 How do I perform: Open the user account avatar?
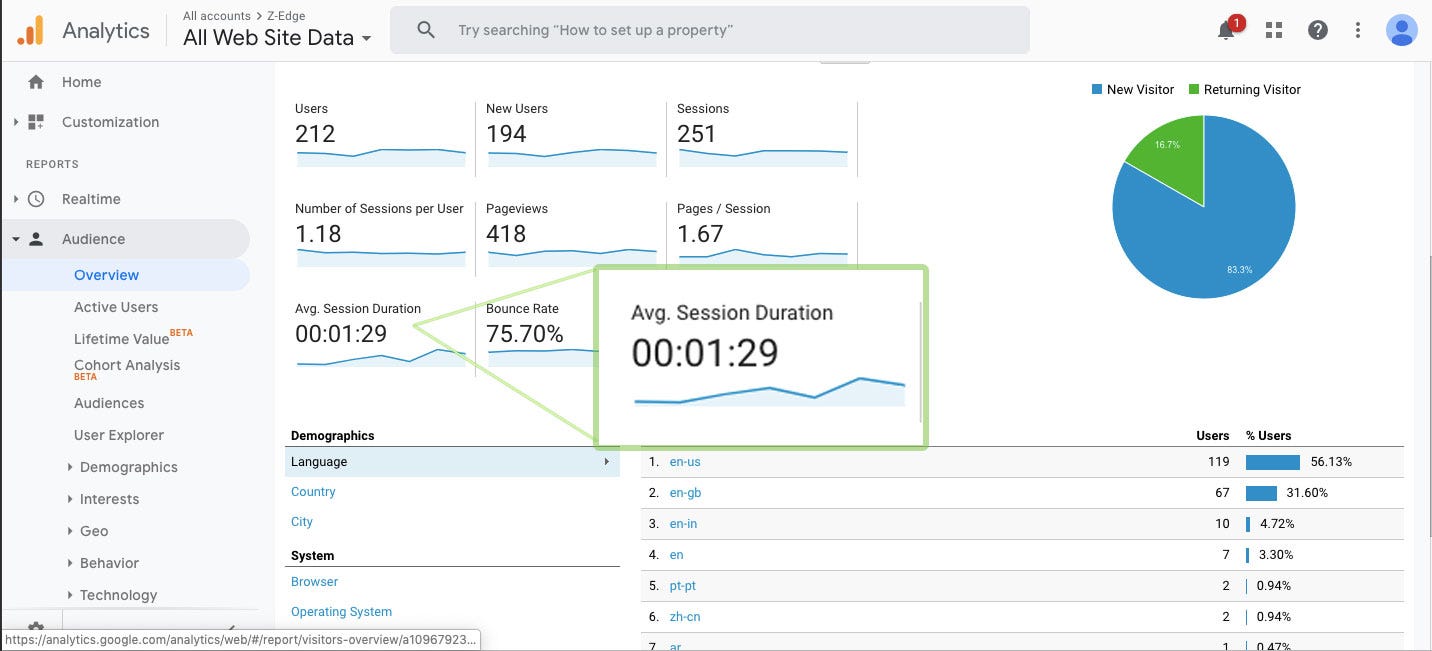[1401, 30]
